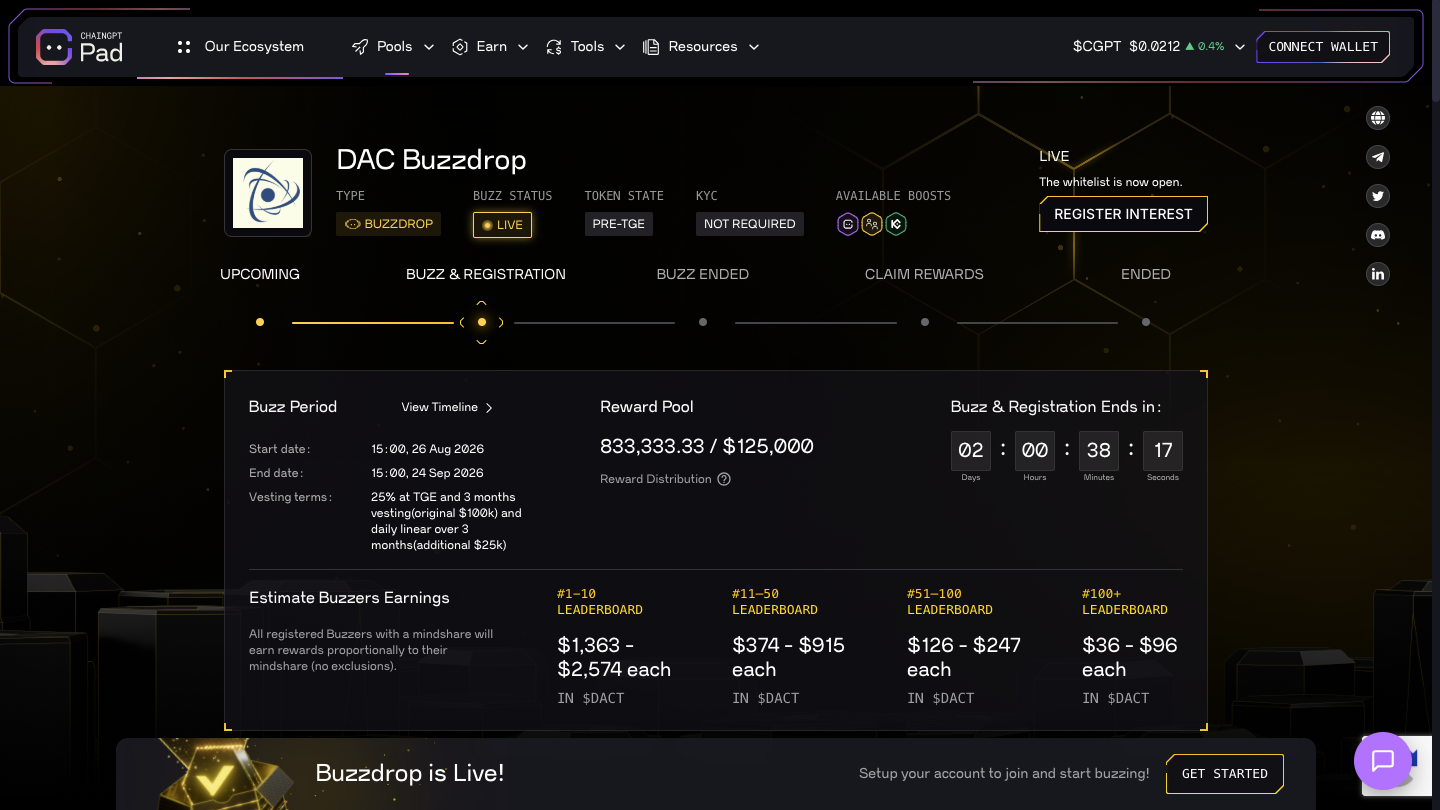Open the Telegram social link
This screenshot has width=1440, height=810.
pos(1378,157)
